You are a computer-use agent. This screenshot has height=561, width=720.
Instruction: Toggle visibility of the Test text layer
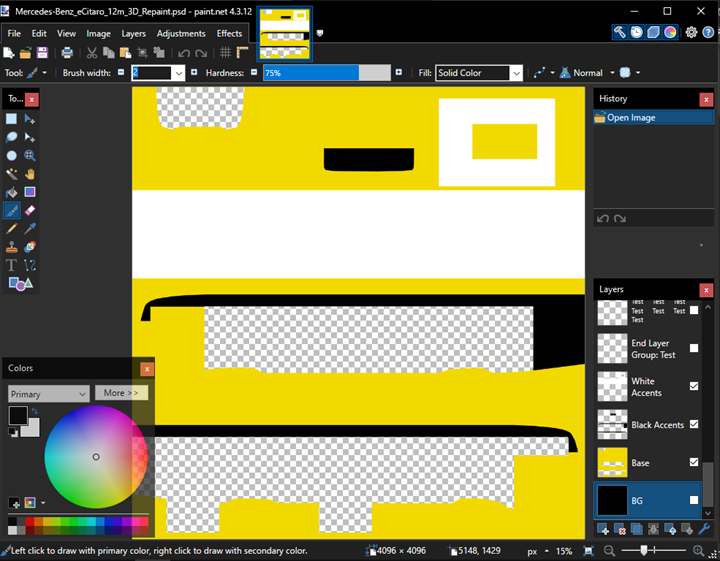(694, 310)
